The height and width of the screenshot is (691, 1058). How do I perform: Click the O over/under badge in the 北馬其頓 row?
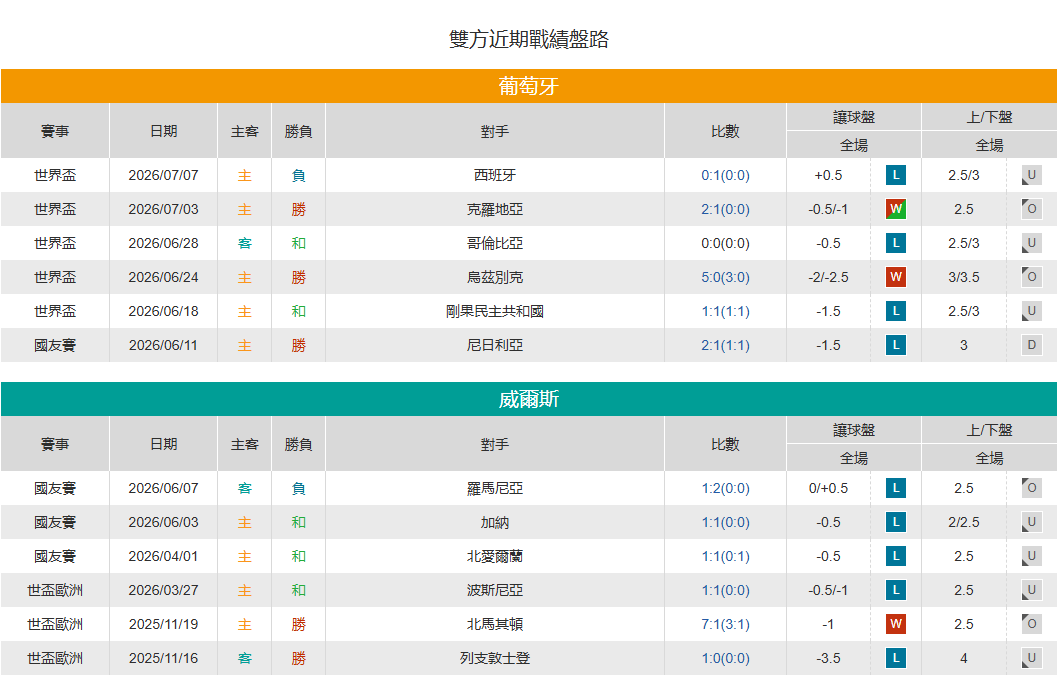pyautogui.click(x=1031, y=624)
